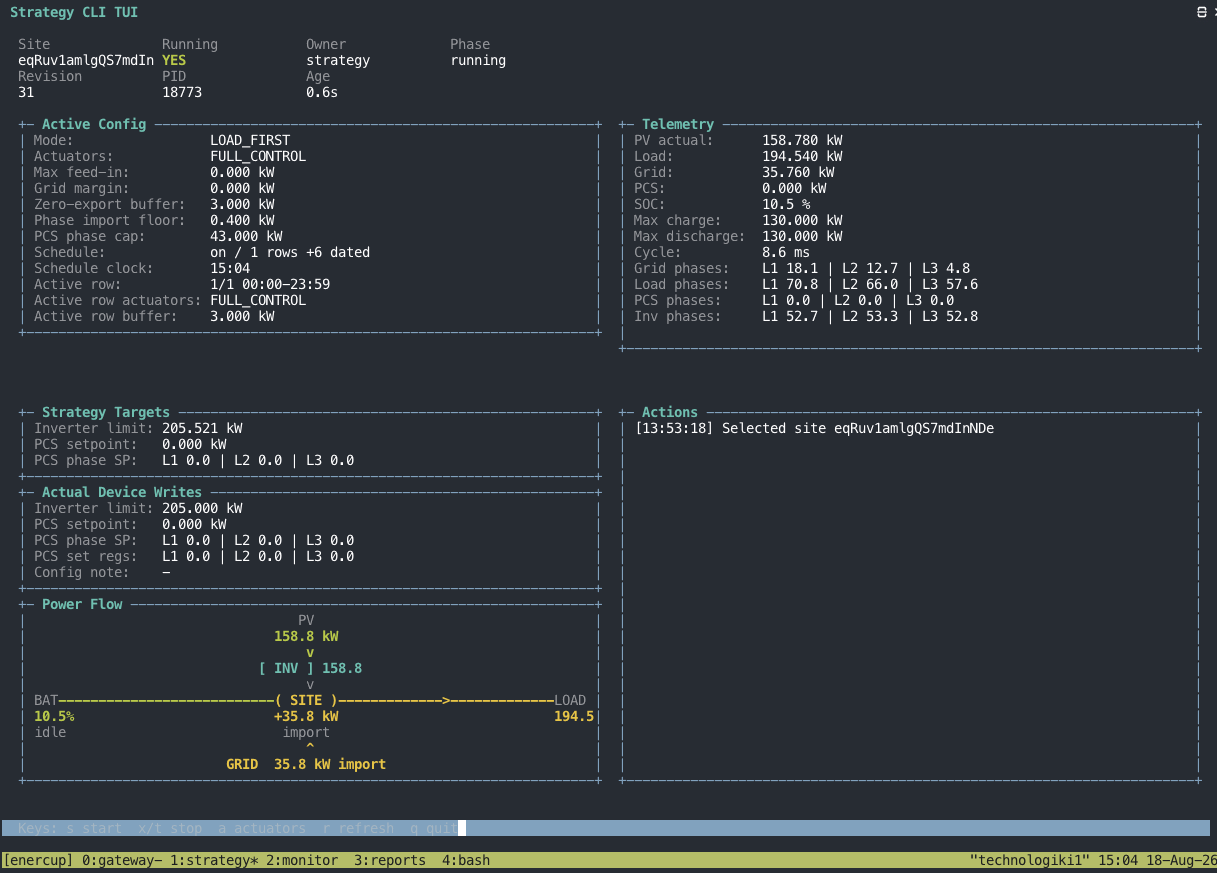Viewport: 1217px width, 873px height.
Task: Click the PV 158.8 kW value in Power Flow
Action: coord(306,636)
